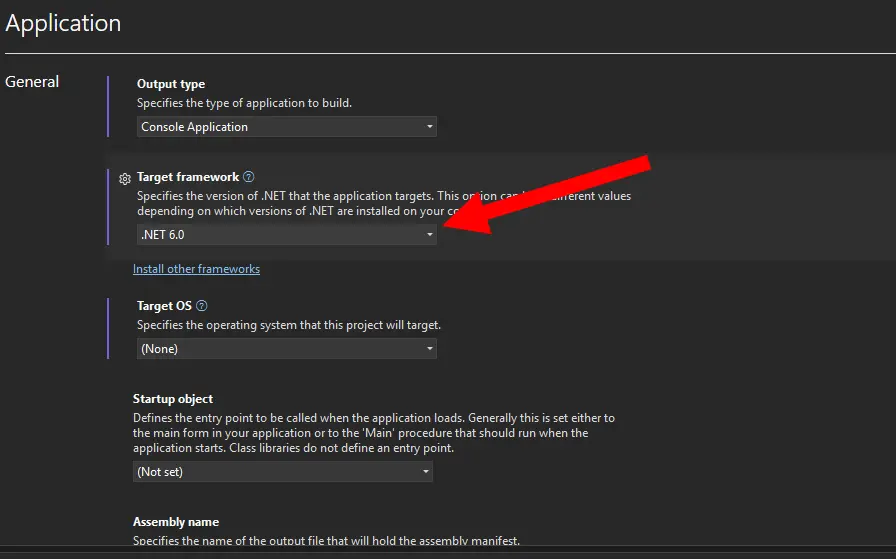Click the Assembly name label
Image resolution: width=896 pixels, height=559 pixels.
coord(175,522)
